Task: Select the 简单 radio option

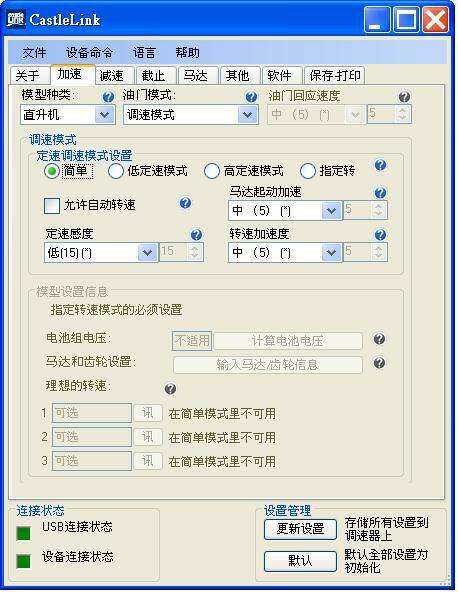Action: coord(68,171)
